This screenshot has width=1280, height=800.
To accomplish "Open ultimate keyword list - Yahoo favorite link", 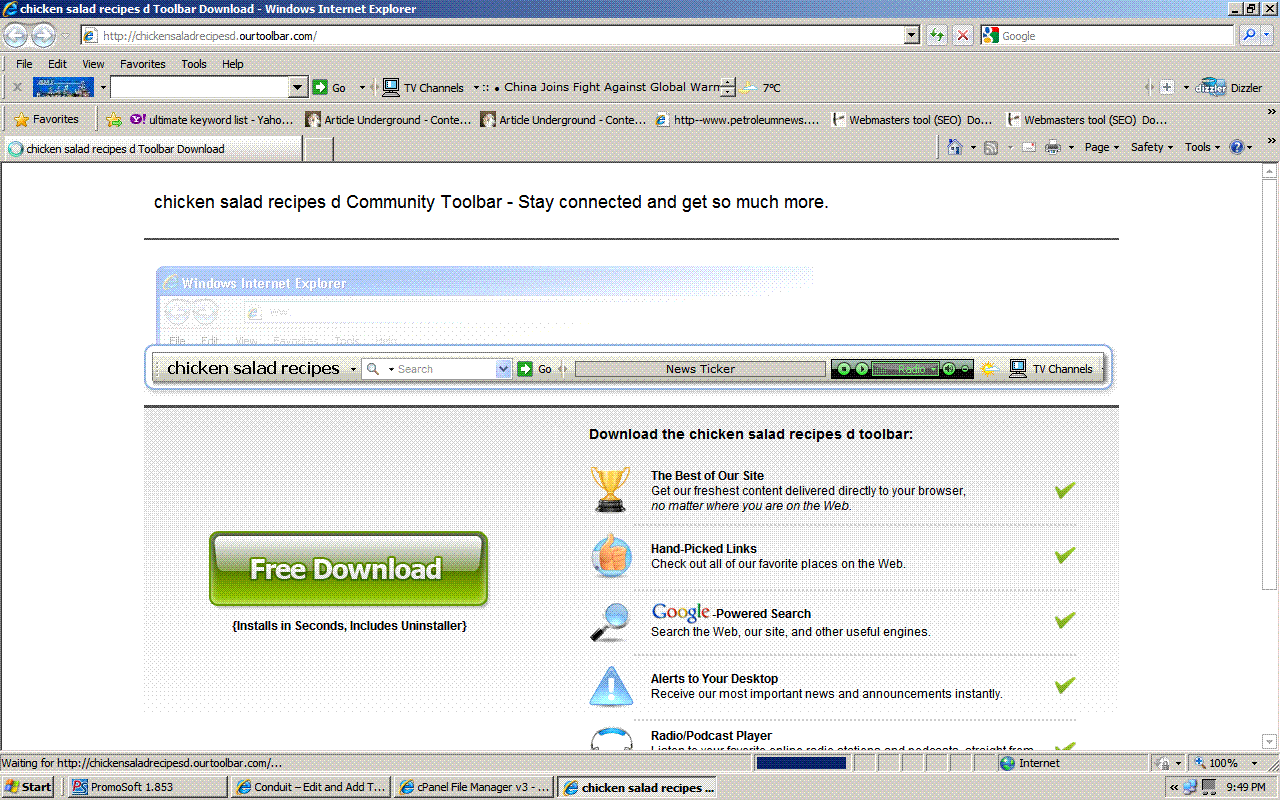I will point(212,120).
